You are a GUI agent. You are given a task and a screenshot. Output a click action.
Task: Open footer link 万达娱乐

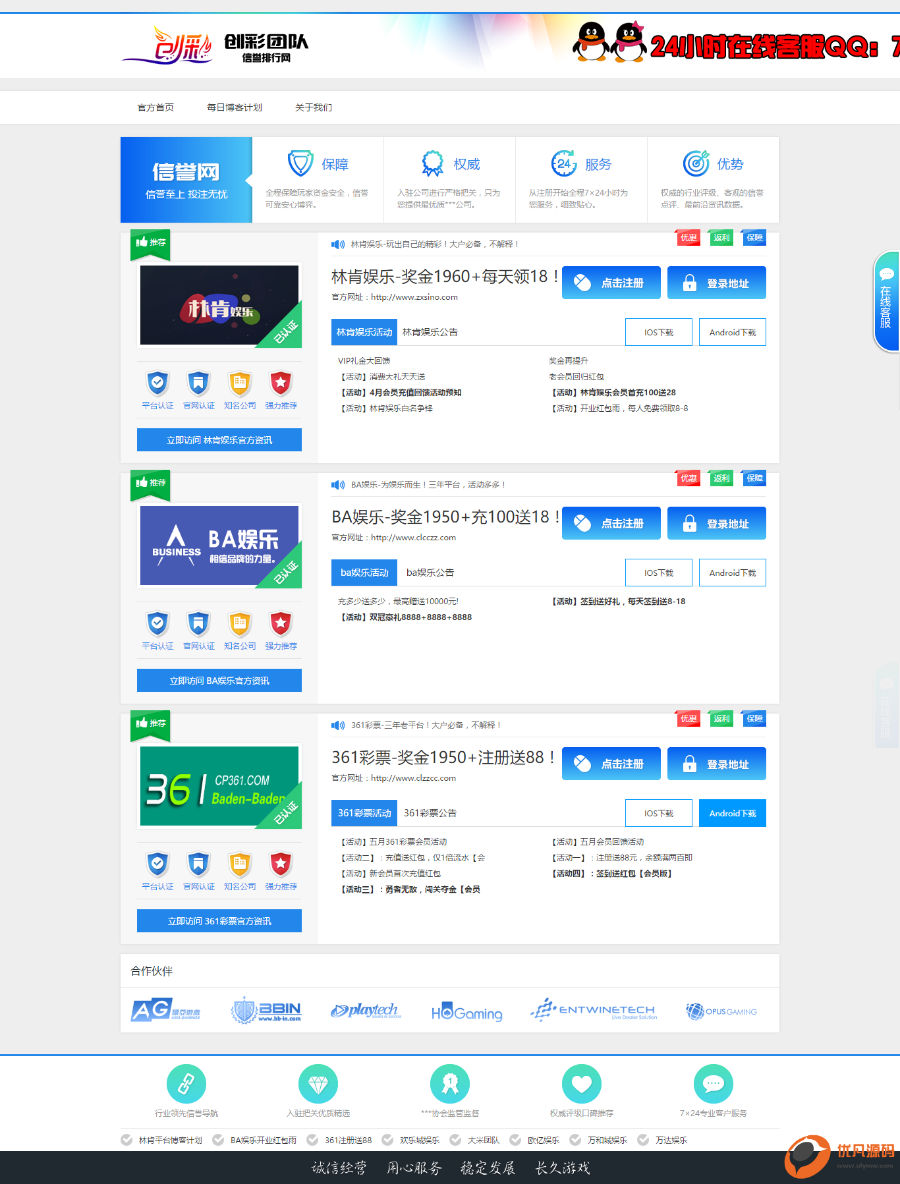[x=670, y=1140]
